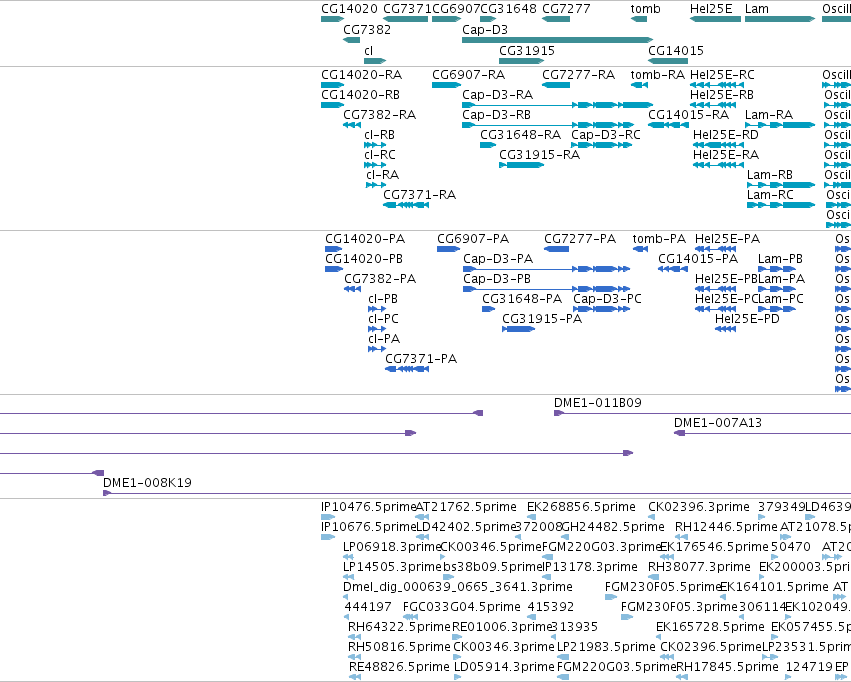Click transcript Hel25E-RD
Screen dimensions: 851x682
[x=726, y=135]
